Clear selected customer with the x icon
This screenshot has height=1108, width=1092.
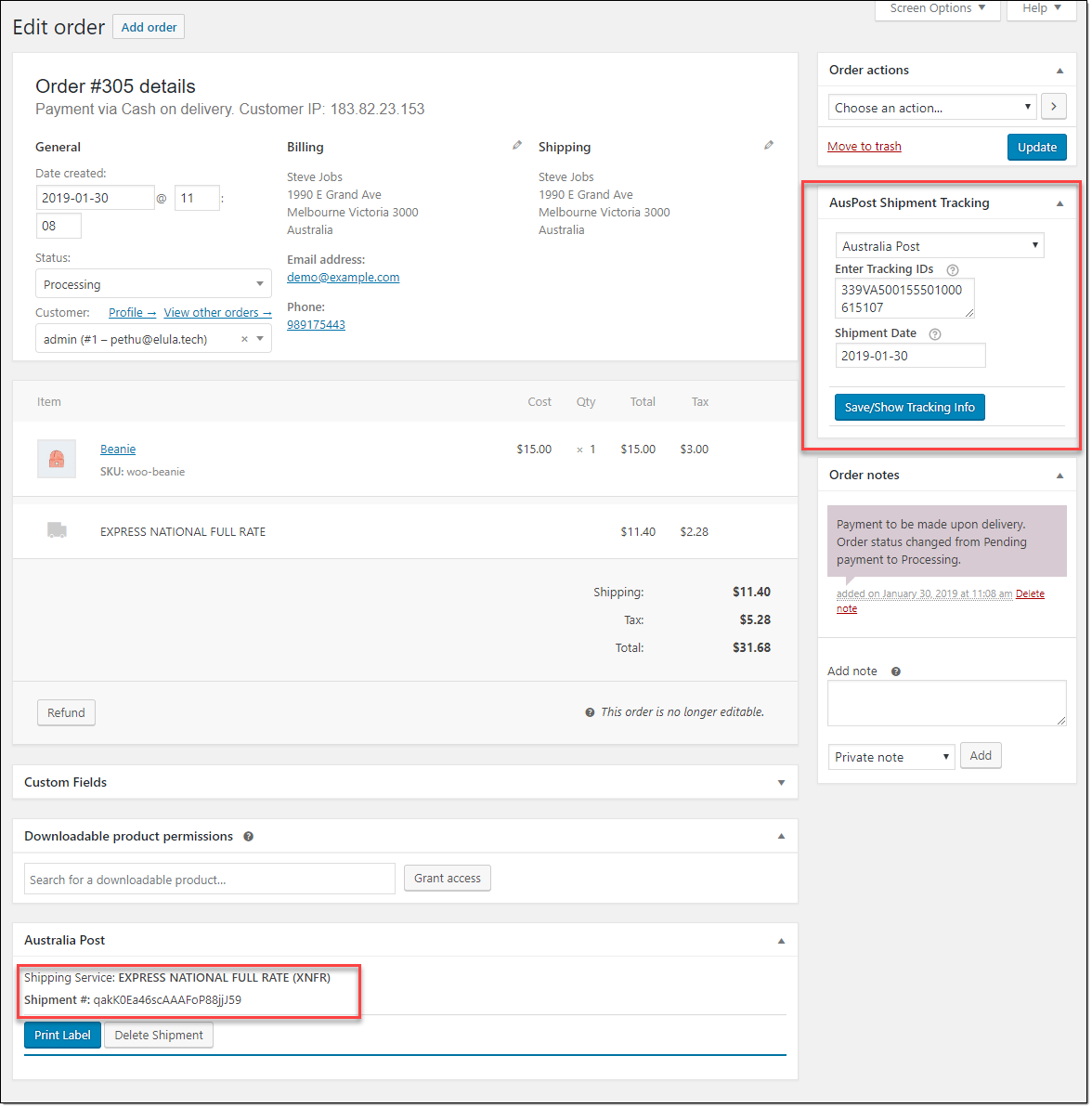244,339
